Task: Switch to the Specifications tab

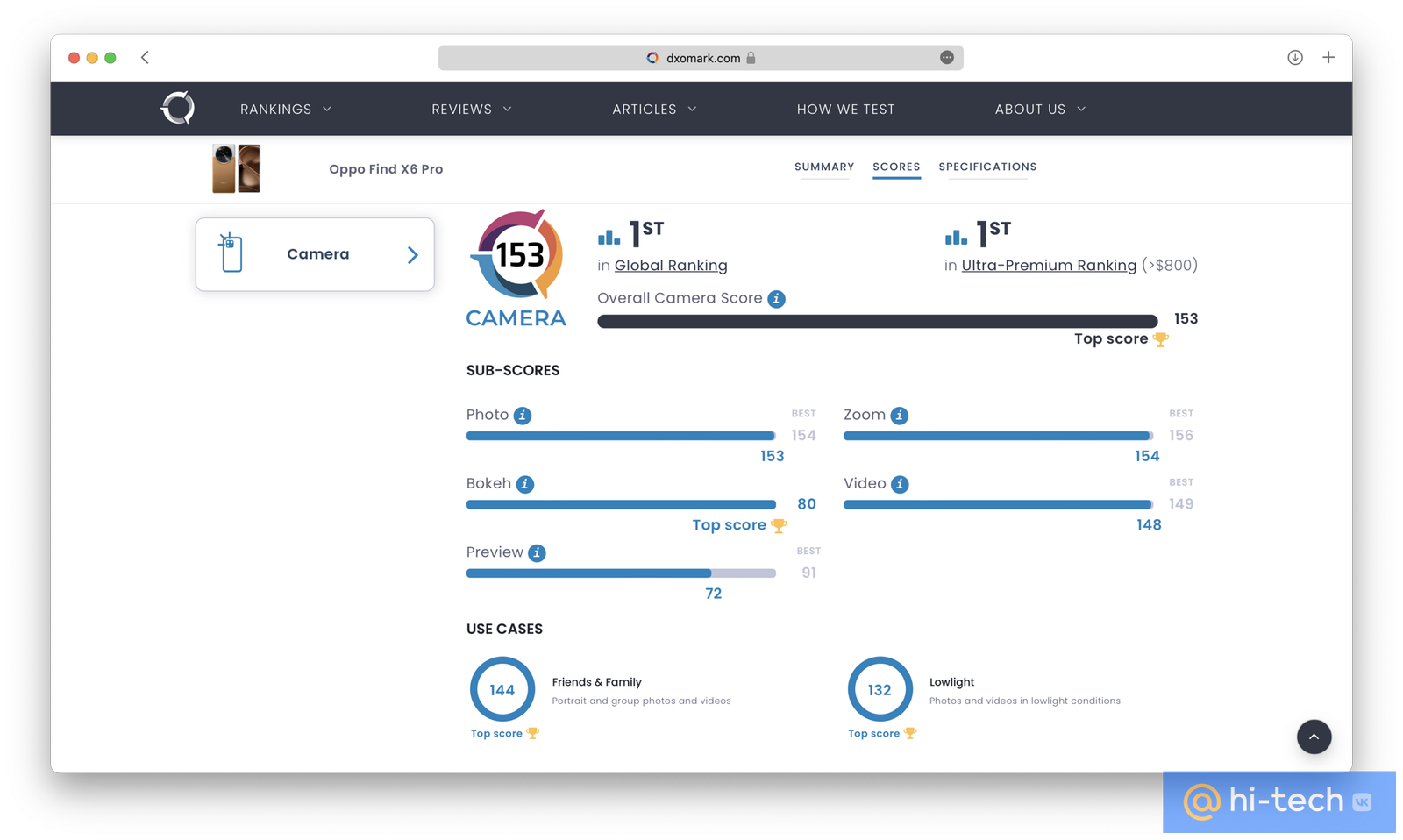Action: [987, 167]
